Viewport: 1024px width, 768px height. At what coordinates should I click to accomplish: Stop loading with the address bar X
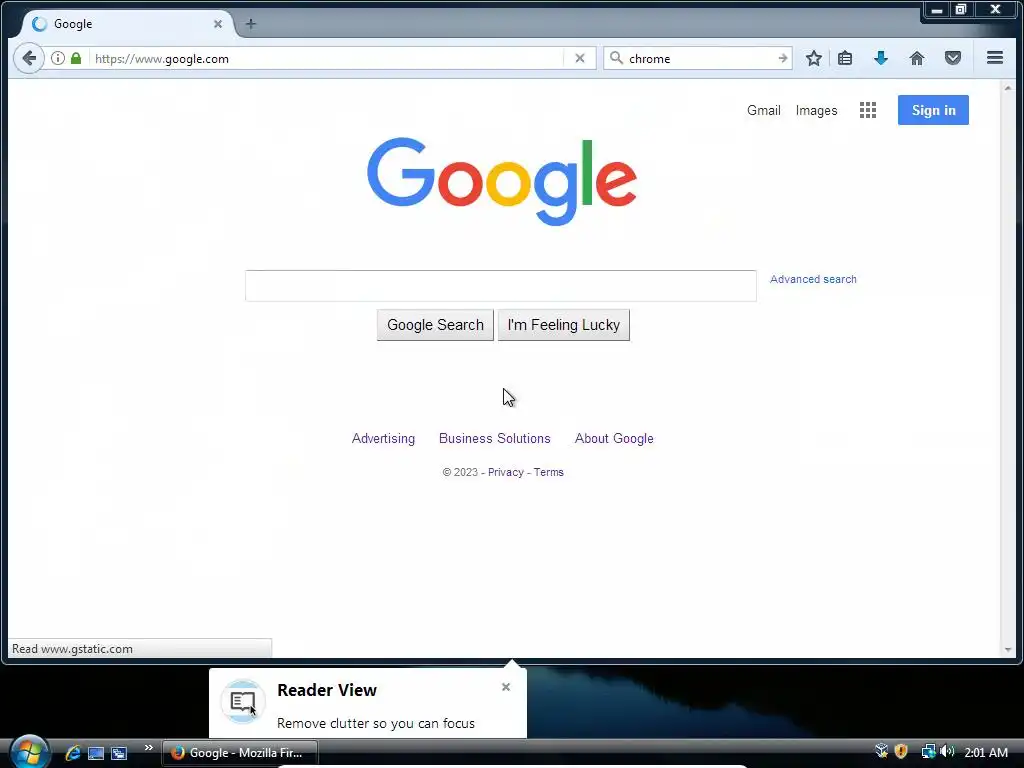pyautogui.click(x=579, y=58)
